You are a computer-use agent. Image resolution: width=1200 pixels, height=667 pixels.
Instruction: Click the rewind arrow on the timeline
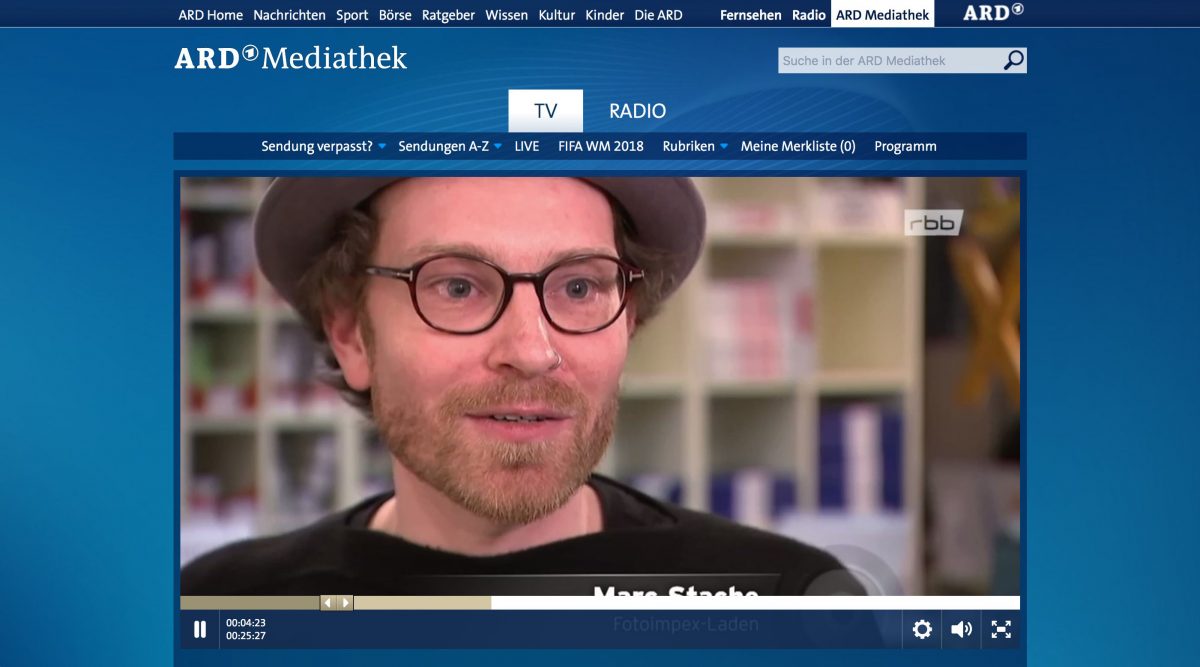(x=327, y=603)
